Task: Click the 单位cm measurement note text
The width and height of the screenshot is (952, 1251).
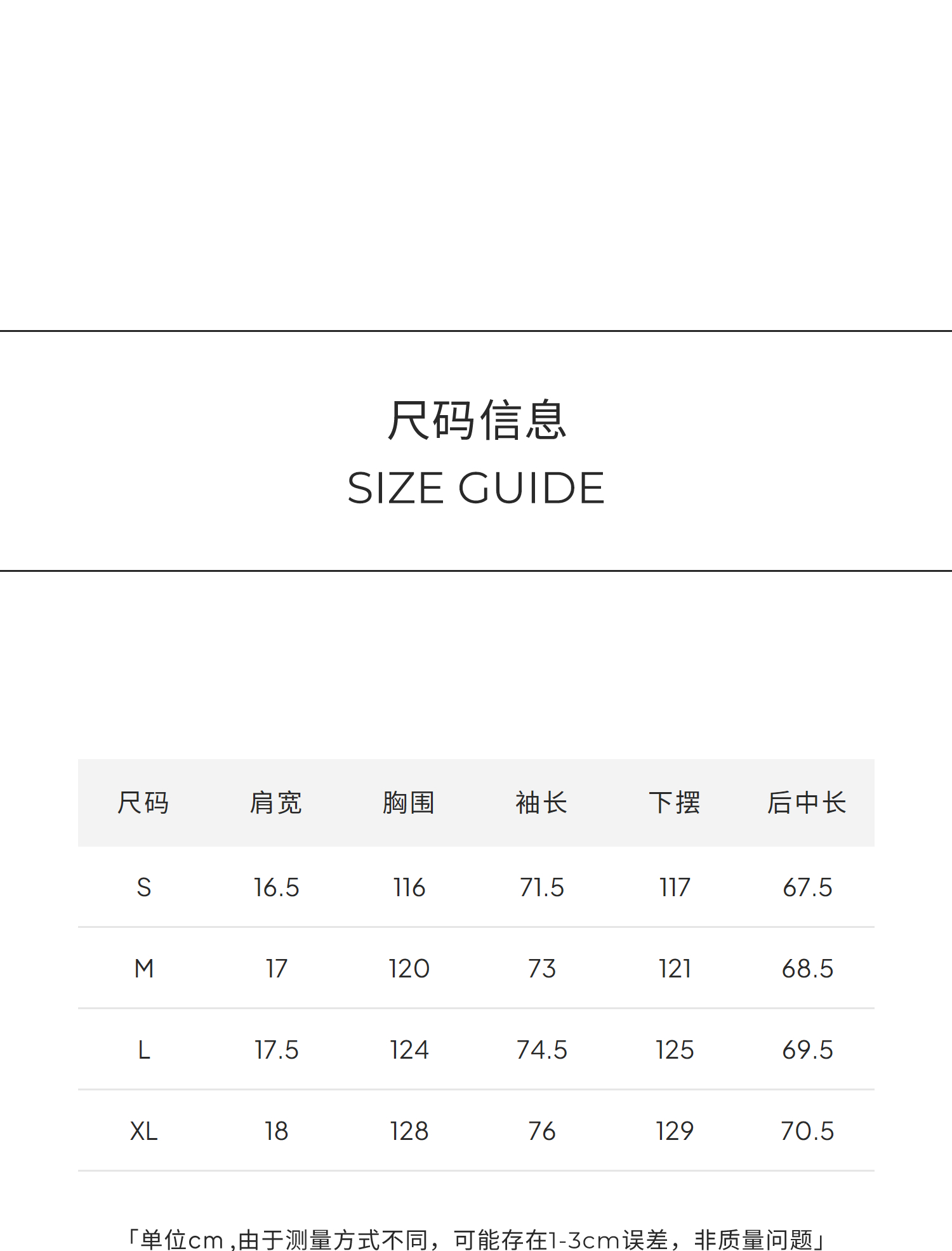Action: point(476,1239)
